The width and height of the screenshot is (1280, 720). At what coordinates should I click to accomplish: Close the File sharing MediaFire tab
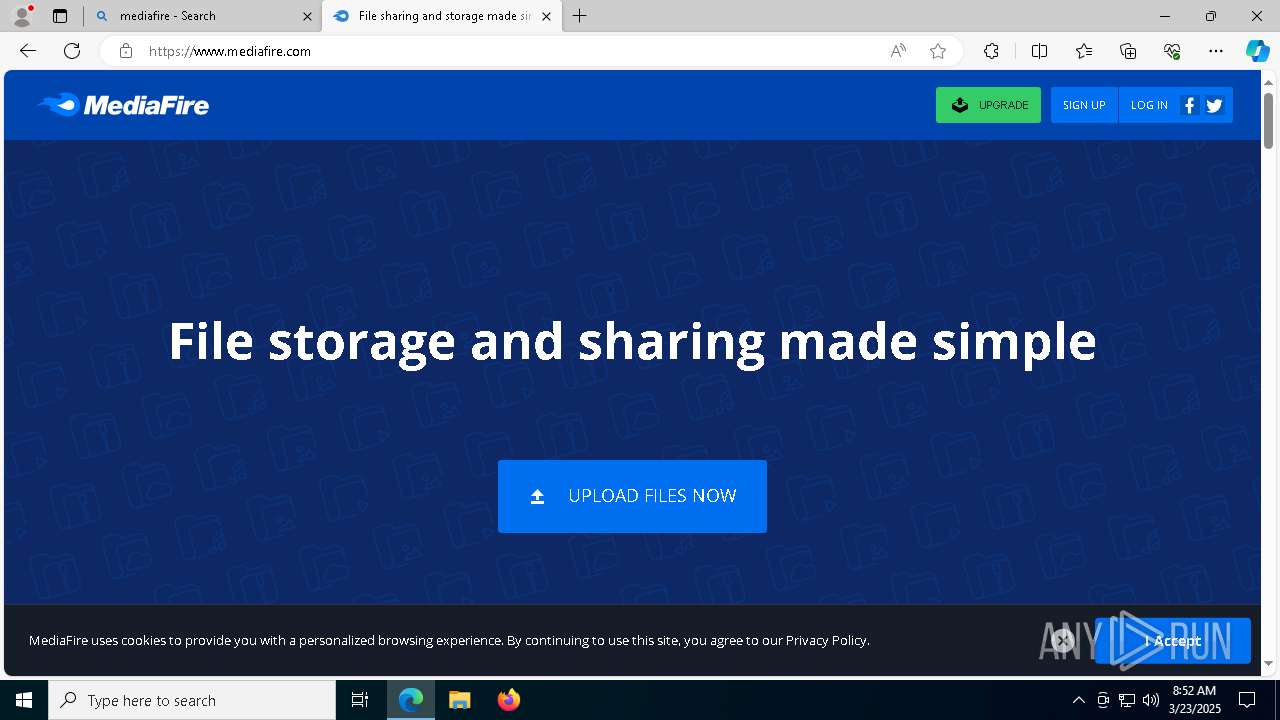[x=546, y=16]
